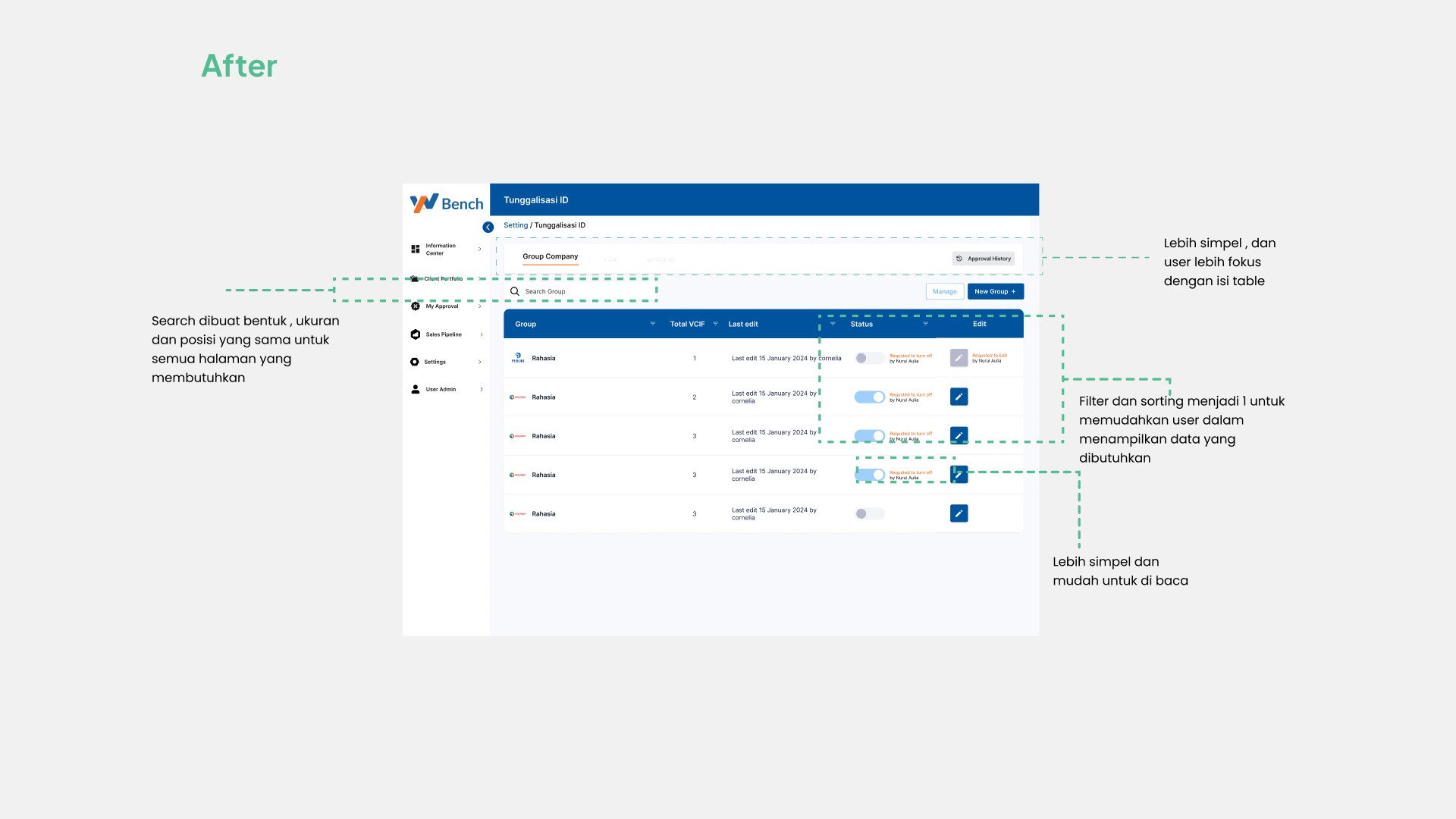Open the Group column filter dropdown
This screenshot has width=1456, height=819.
[652, 324]
